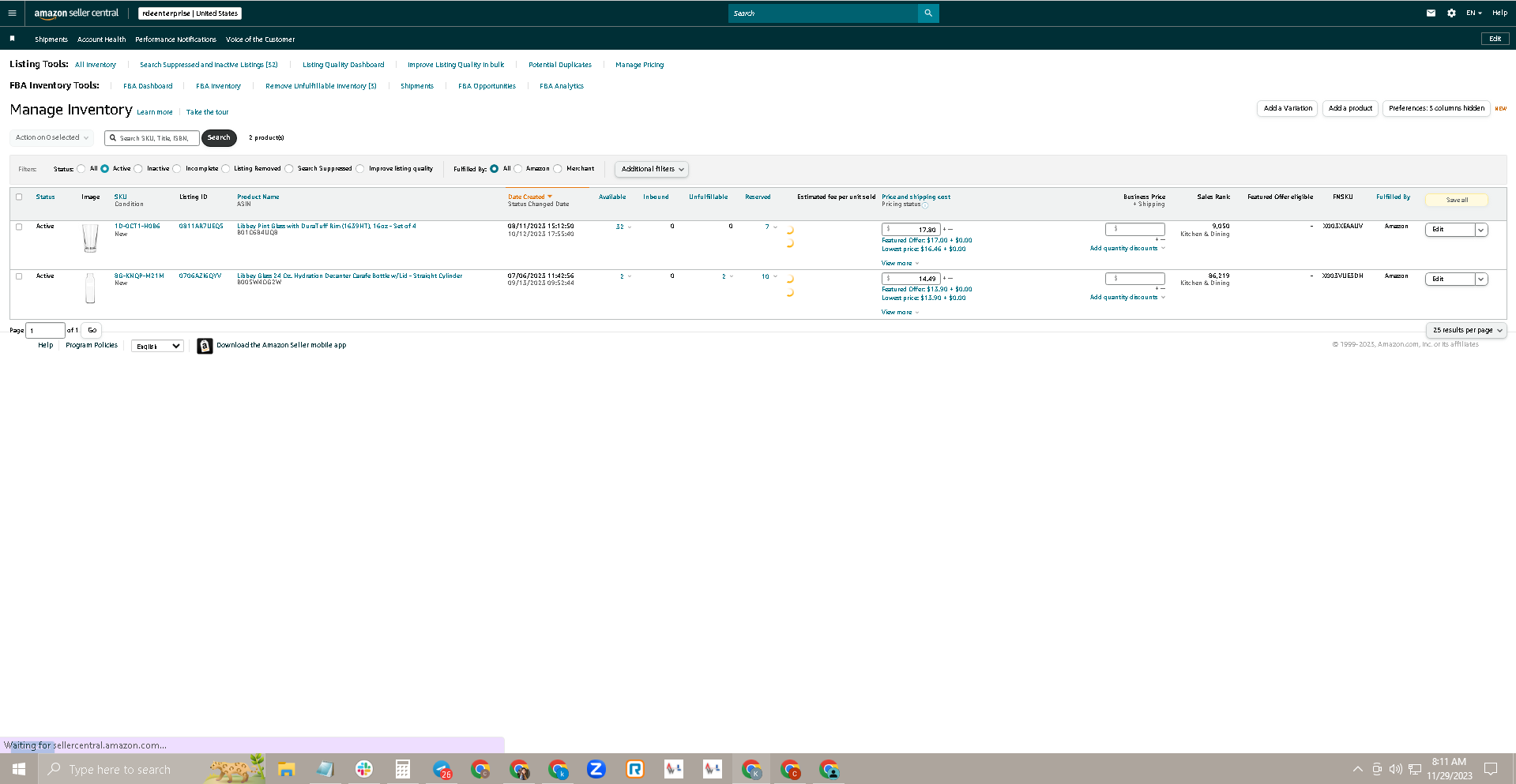Click the page number input field

[46, 330]
